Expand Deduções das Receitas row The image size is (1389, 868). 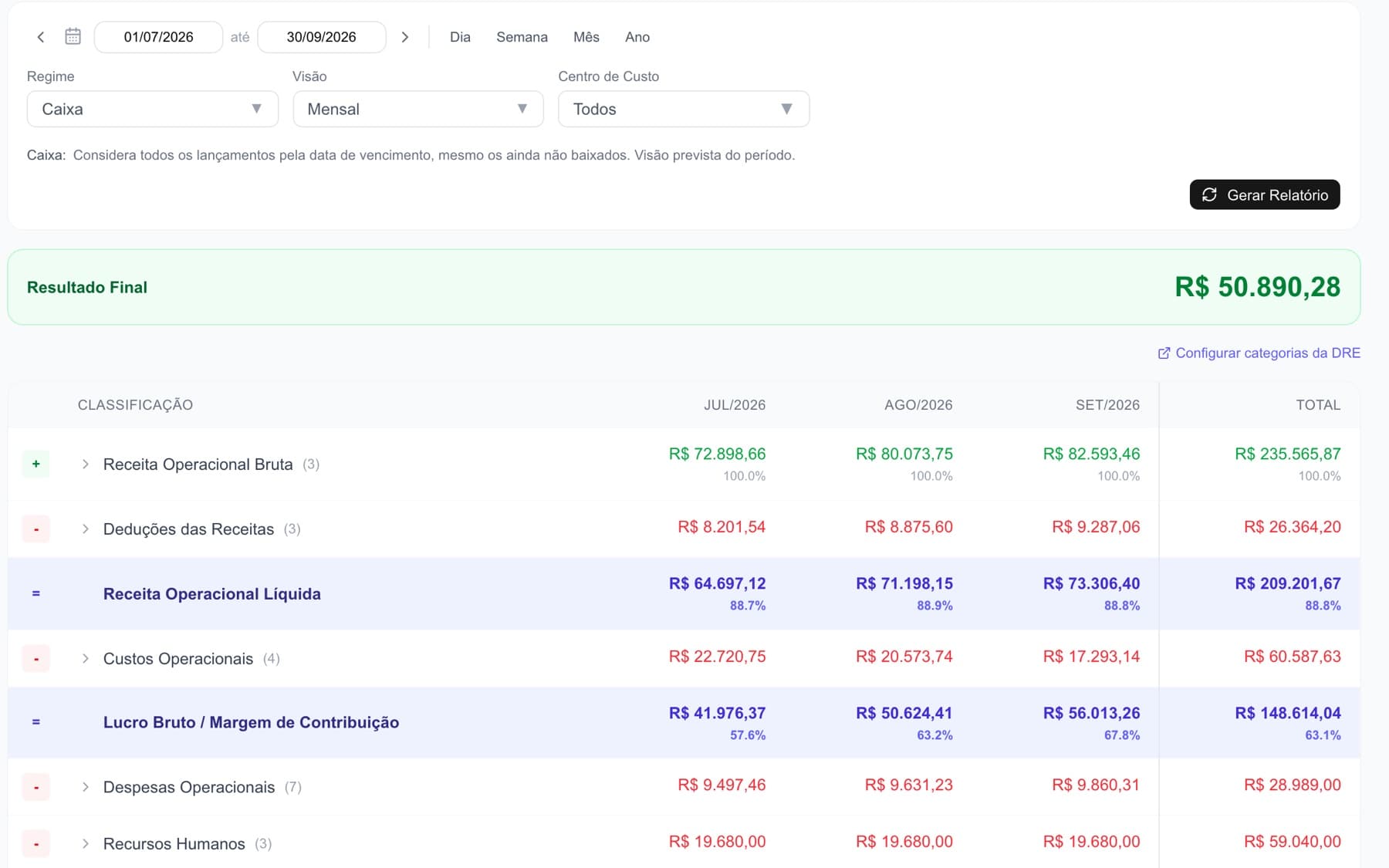(x=86, y=529)
